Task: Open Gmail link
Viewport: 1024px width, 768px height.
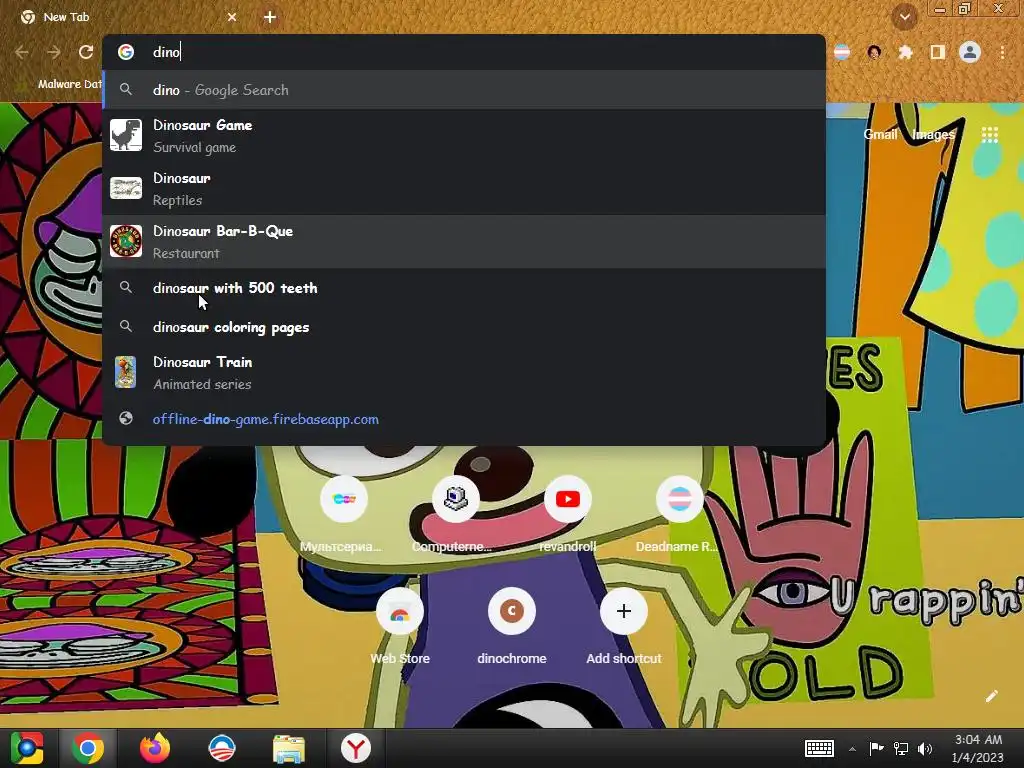Action: (x=880, y=135)
